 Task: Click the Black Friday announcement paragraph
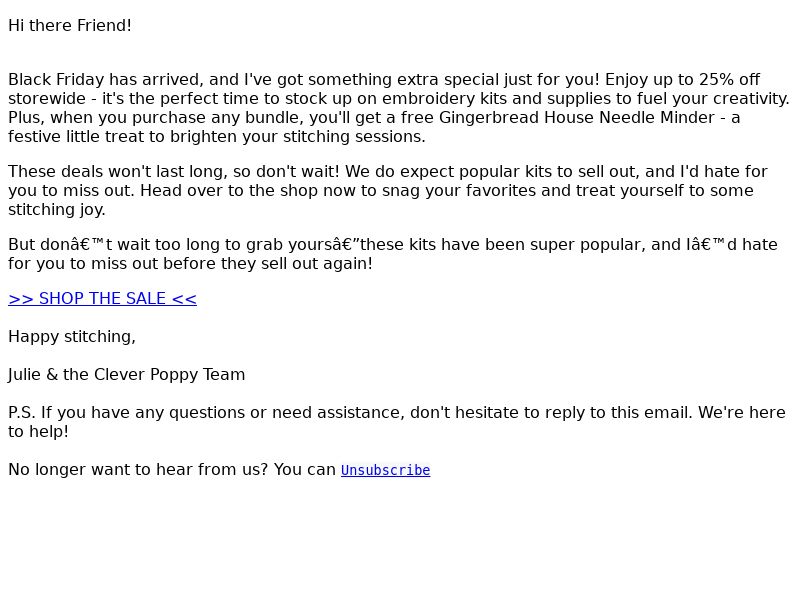pyautogui.click(x=399, y=108)
